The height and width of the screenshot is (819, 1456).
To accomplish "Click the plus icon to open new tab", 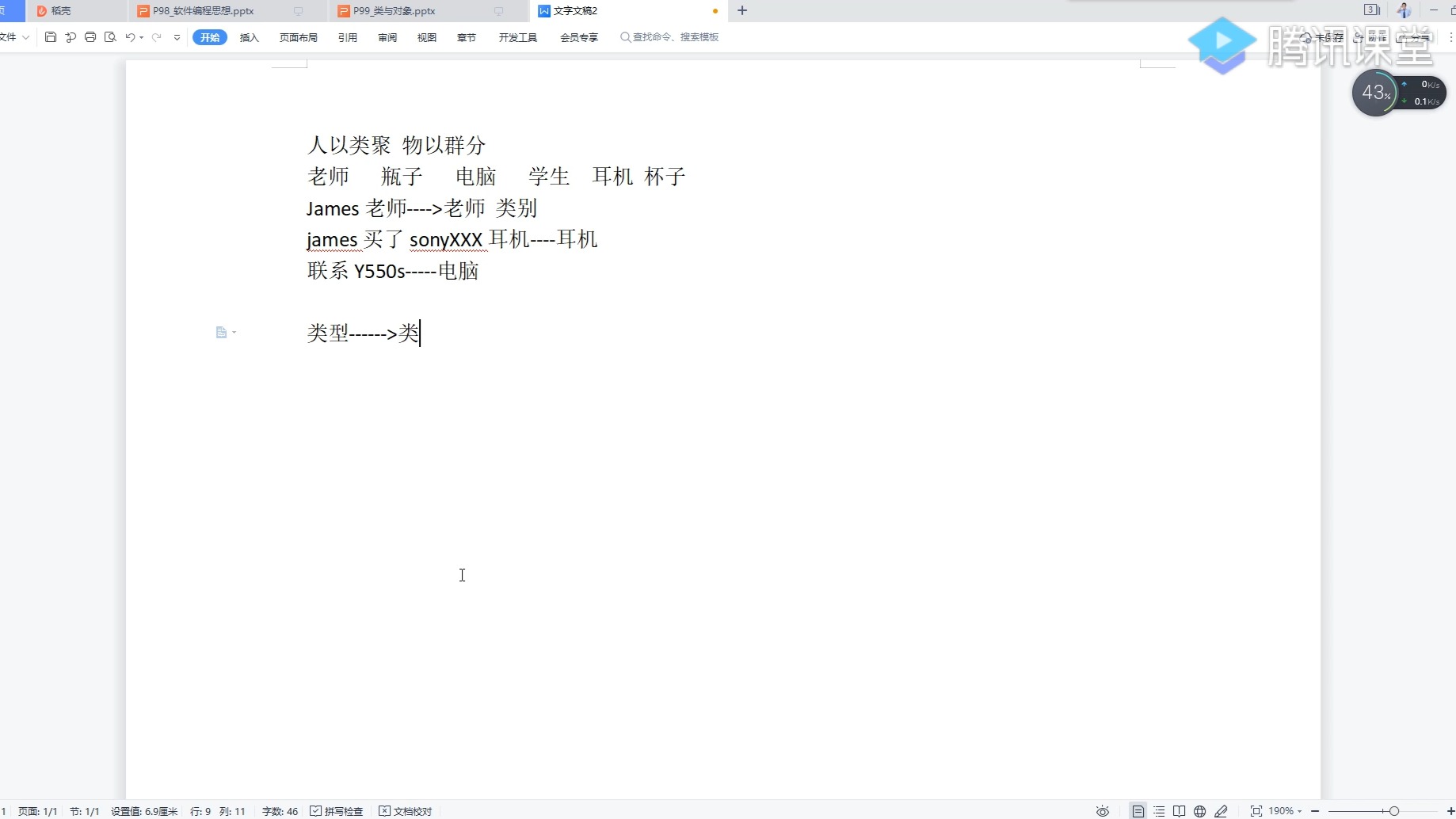I will (742, 10).
